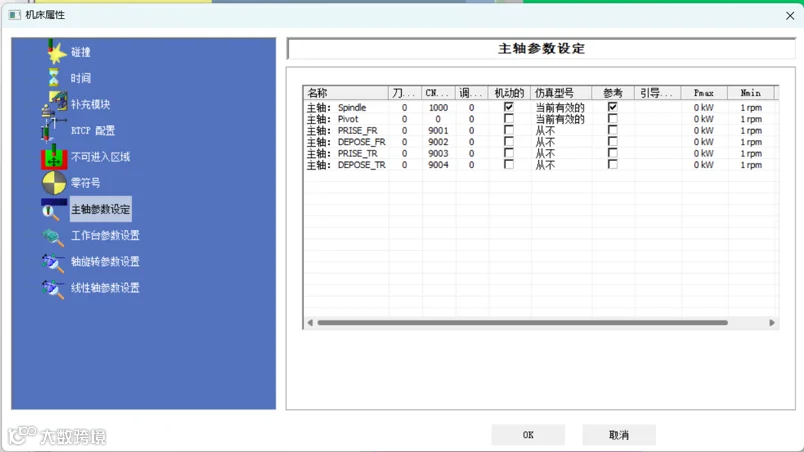Click CN value 9003 cell

(438, 153)
